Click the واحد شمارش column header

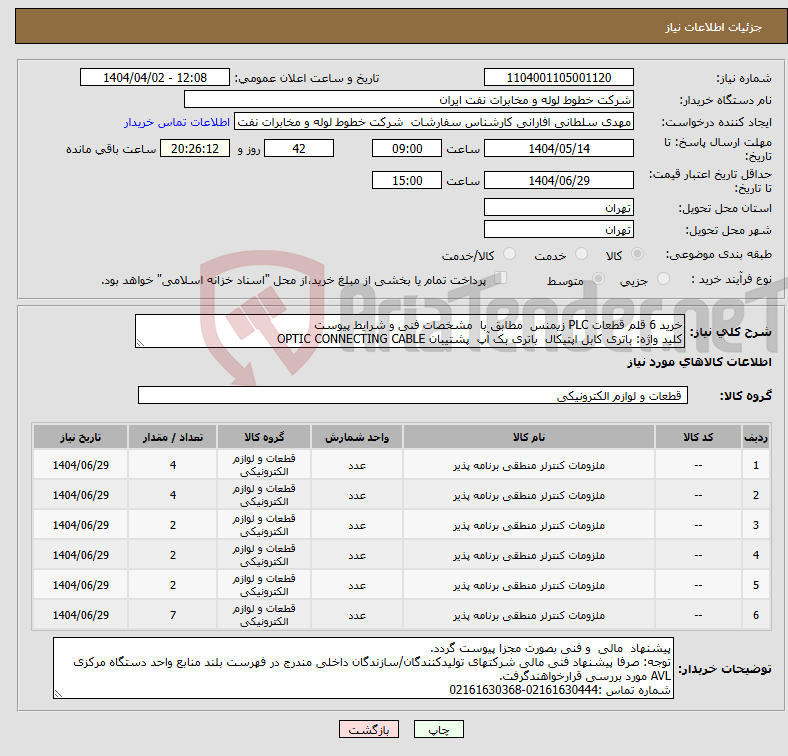tap(357, 437)
